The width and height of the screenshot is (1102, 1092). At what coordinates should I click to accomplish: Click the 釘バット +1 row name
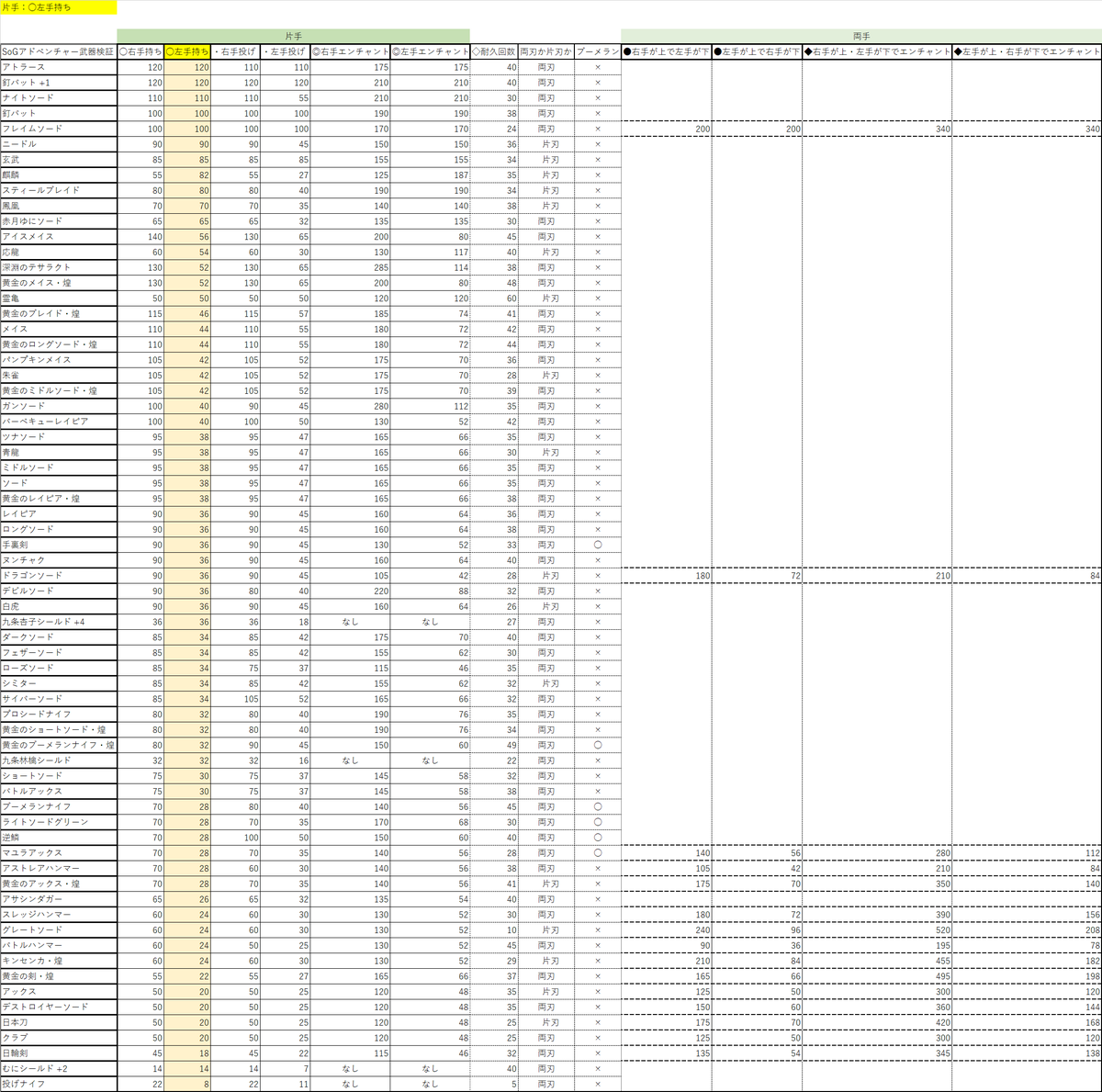[x=59, y=83]
